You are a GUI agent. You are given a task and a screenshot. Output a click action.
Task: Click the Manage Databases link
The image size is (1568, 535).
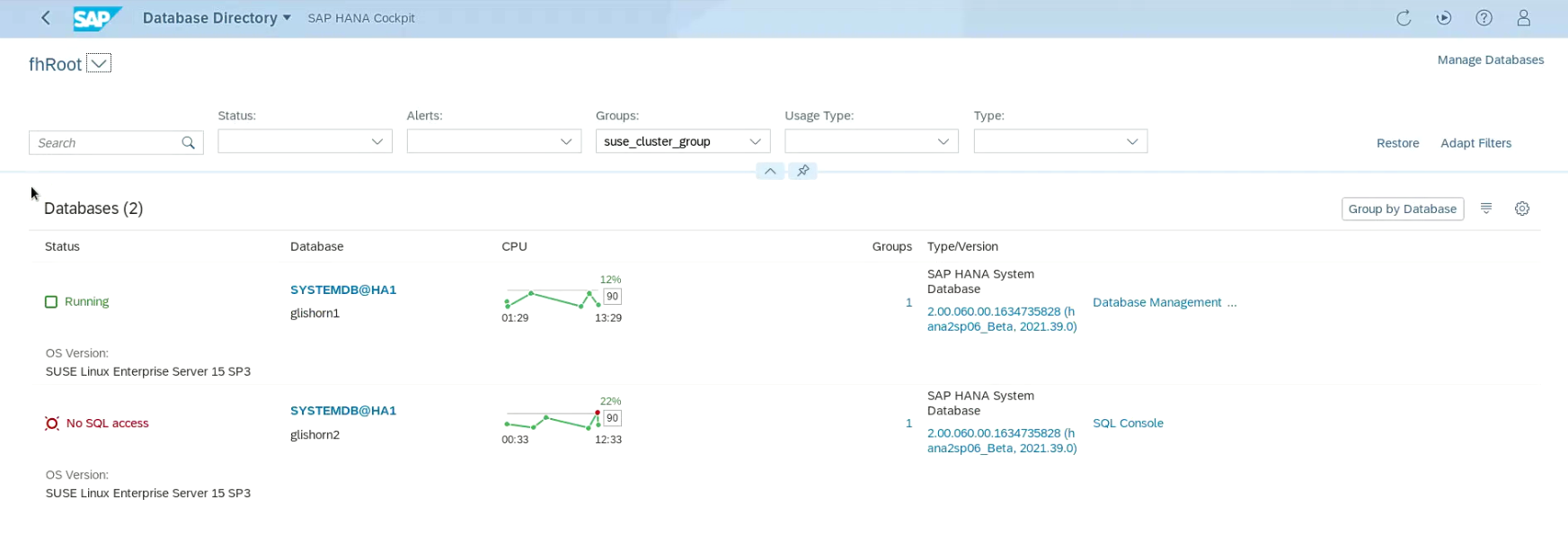tap(1490, 60)
